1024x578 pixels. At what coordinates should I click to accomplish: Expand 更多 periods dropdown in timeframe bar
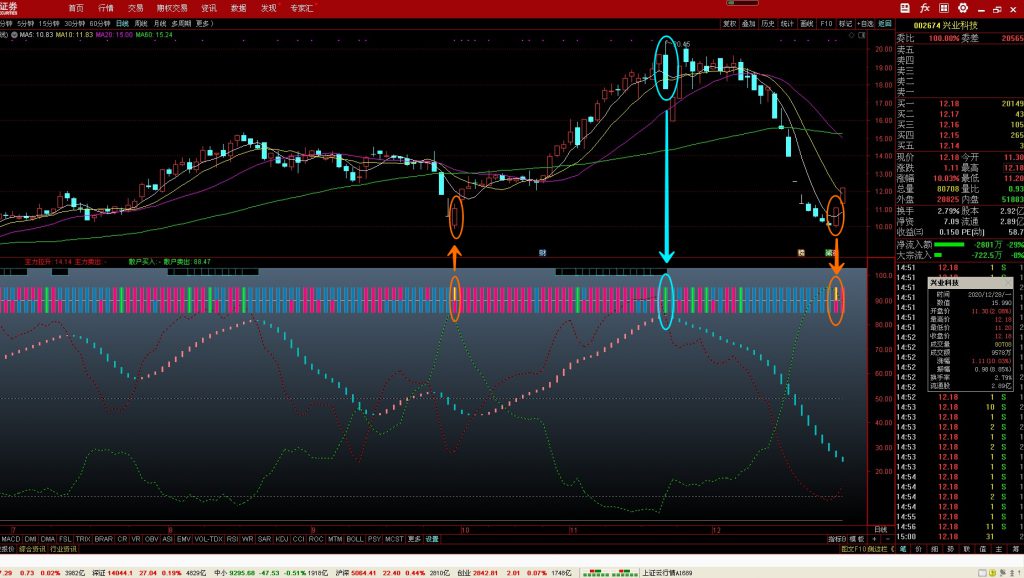tap(205, 22)
